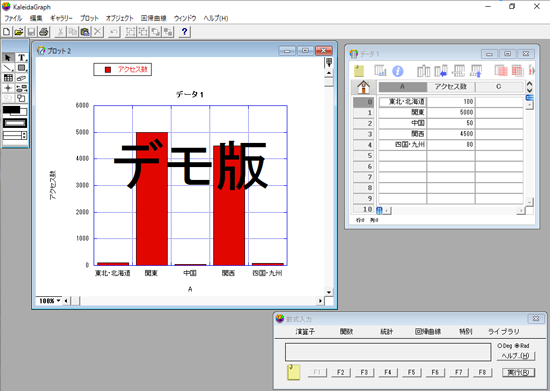Click the Print toolbar icon
This screenshot has width=550, height=391.
43,32
